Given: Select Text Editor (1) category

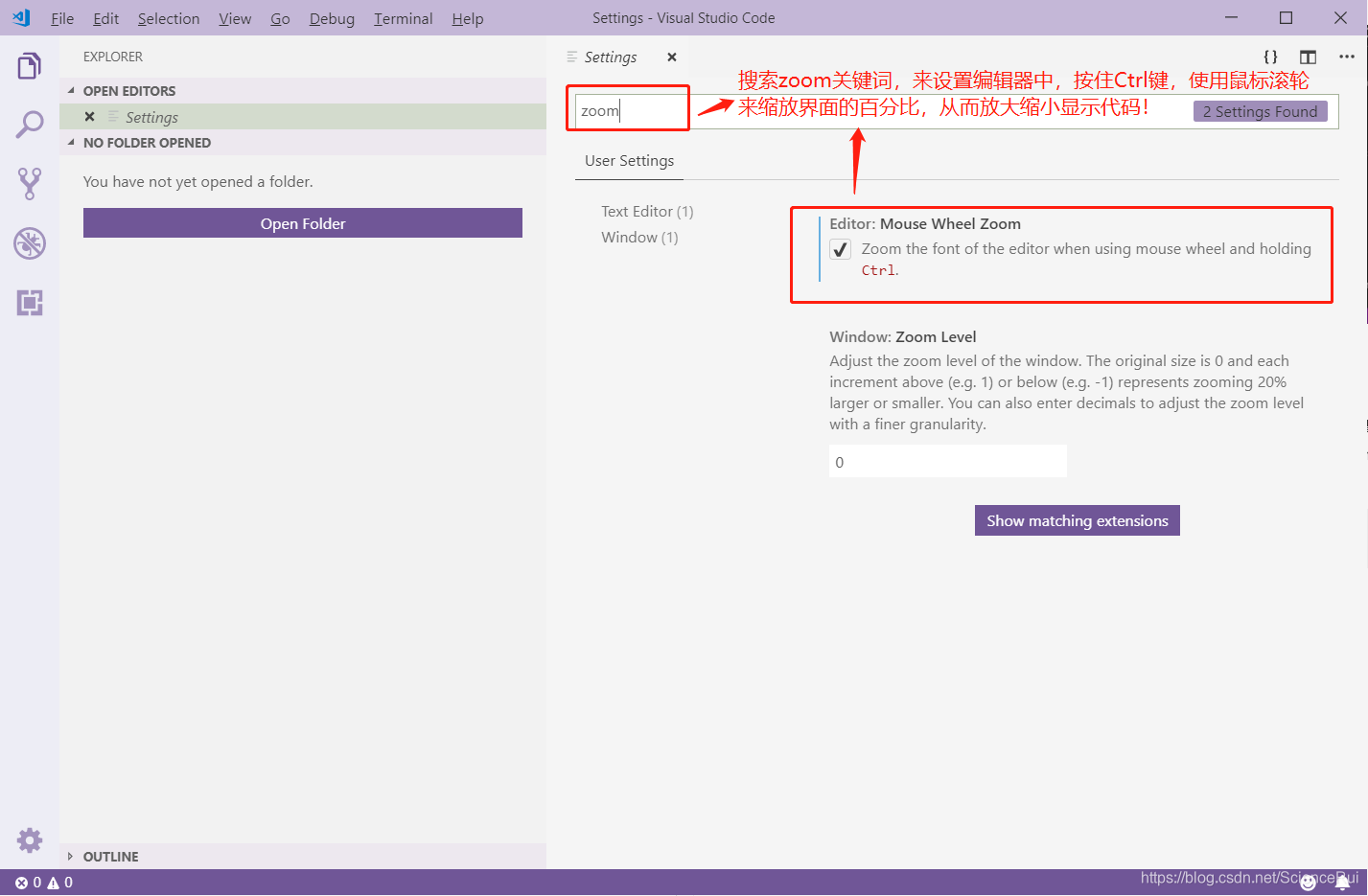Looking at the screenshot, I should tap(647, 212).
